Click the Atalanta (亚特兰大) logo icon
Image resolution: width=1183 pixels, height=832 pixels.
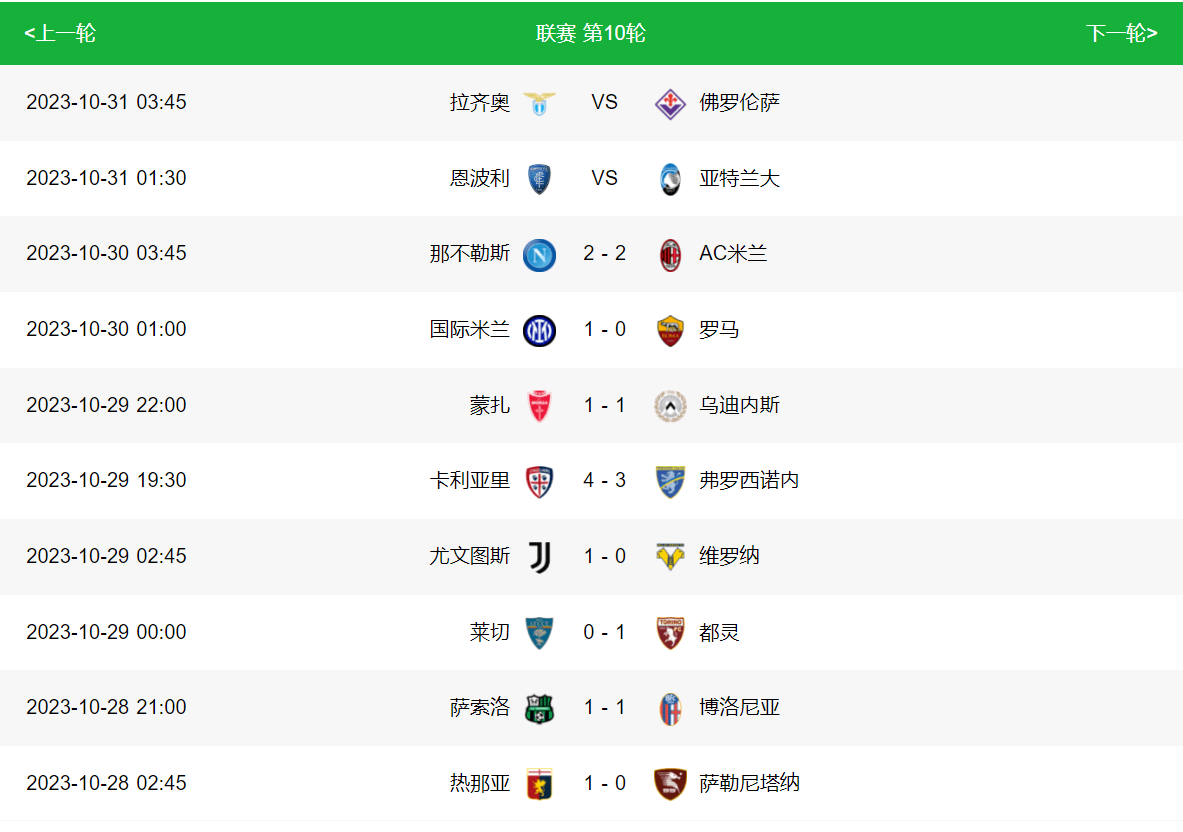coord(670,179)
